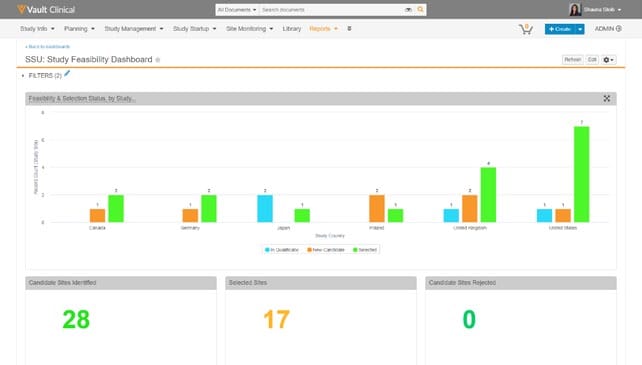Toggle In Qualification legend series
Screen dimensions: 642x365
(282, 250)
